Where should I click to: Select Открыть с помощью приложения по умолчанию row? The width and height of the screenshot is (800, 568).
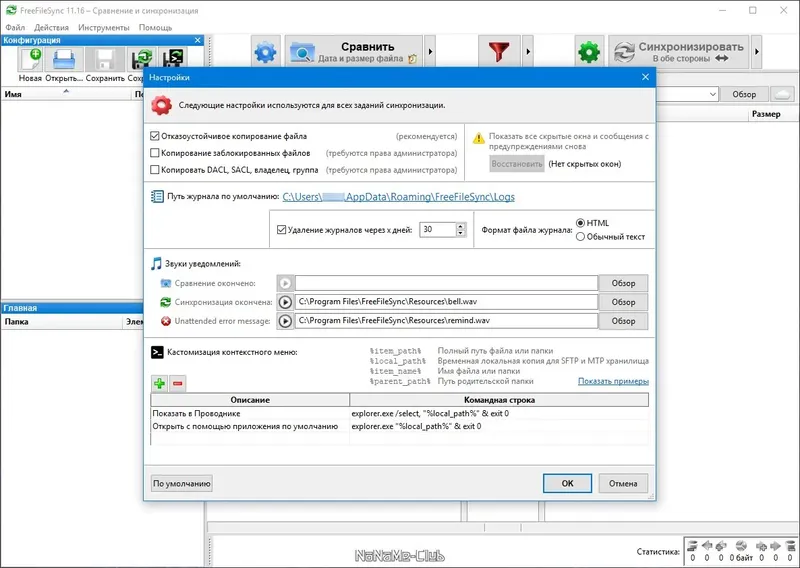click(x=399, y=426)
